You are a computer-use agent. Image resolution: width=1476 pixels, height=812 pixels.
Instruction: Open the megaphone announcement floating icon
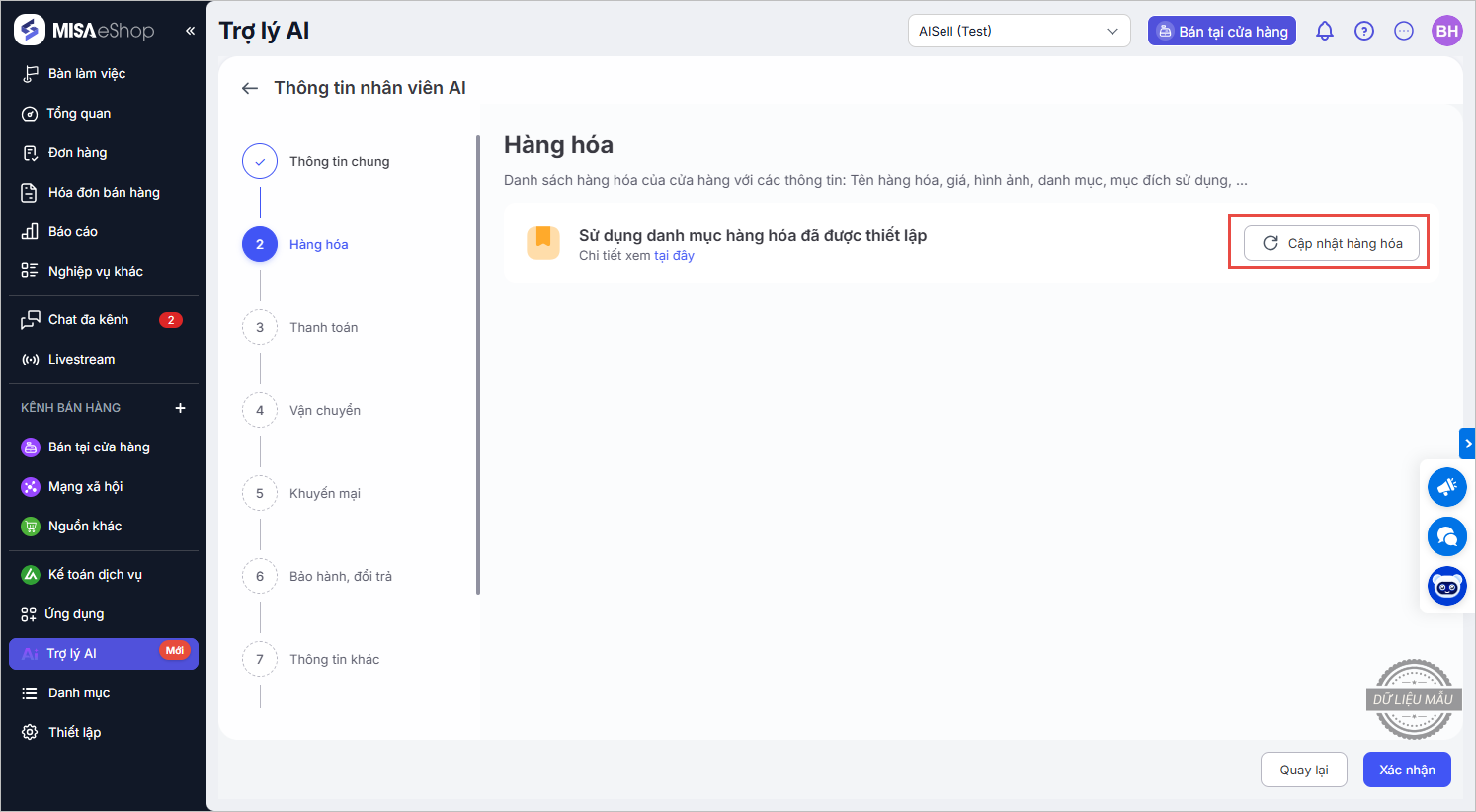point(1446,487)
